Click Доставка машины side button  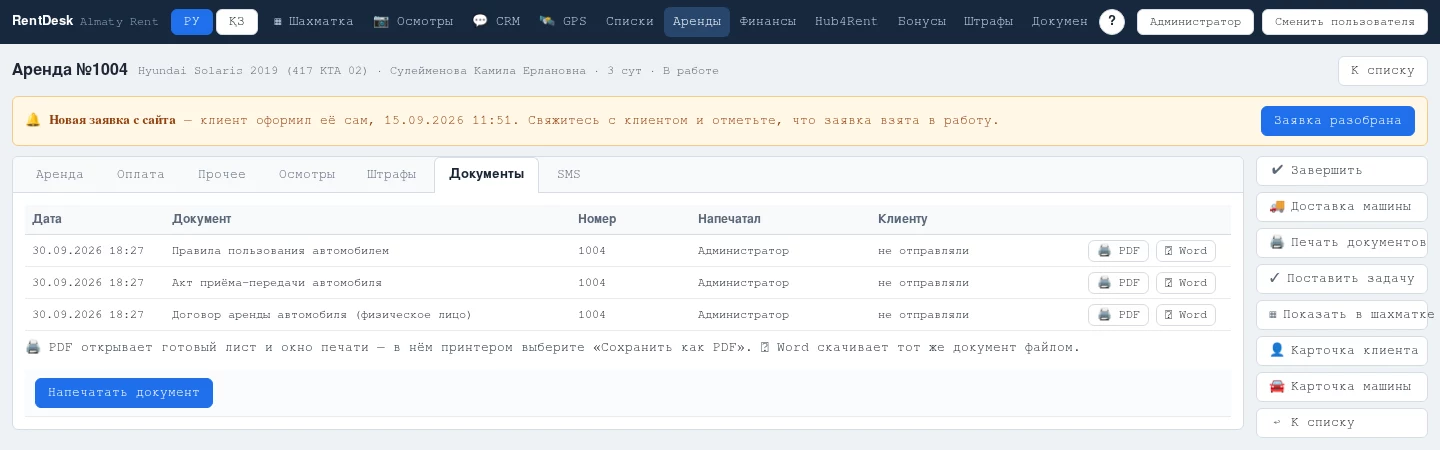click(x=1341, y=207)
